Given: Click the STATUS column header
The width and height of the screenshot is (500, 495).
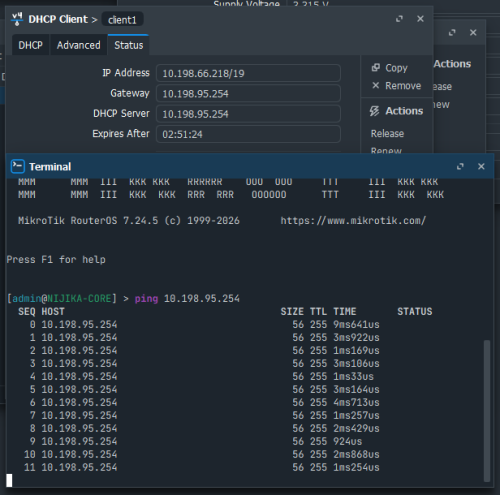Looking at the screenshot, I should pos(415,312).
